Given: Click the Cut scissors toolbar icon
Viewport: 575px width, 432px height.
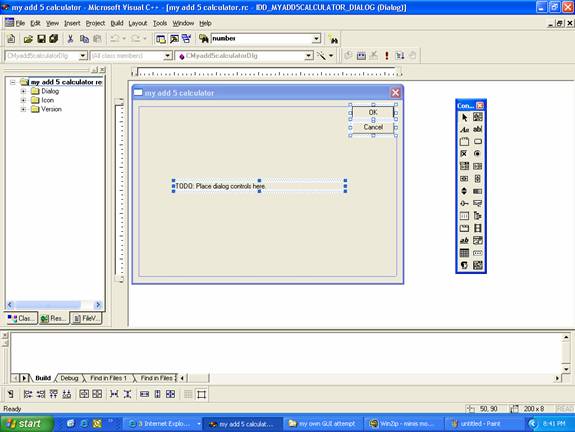Looking at the screenshot, I should pos(70,39).
